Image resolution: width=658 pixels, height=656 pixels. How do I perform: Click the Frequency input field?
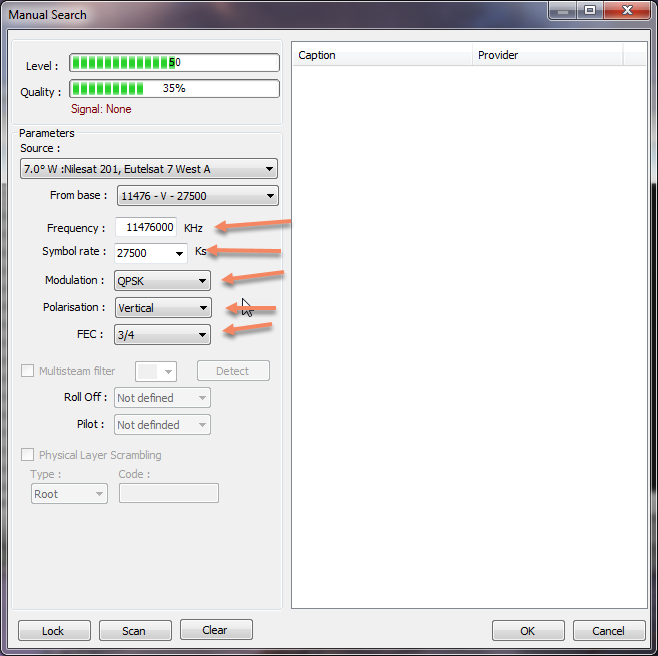147,228
